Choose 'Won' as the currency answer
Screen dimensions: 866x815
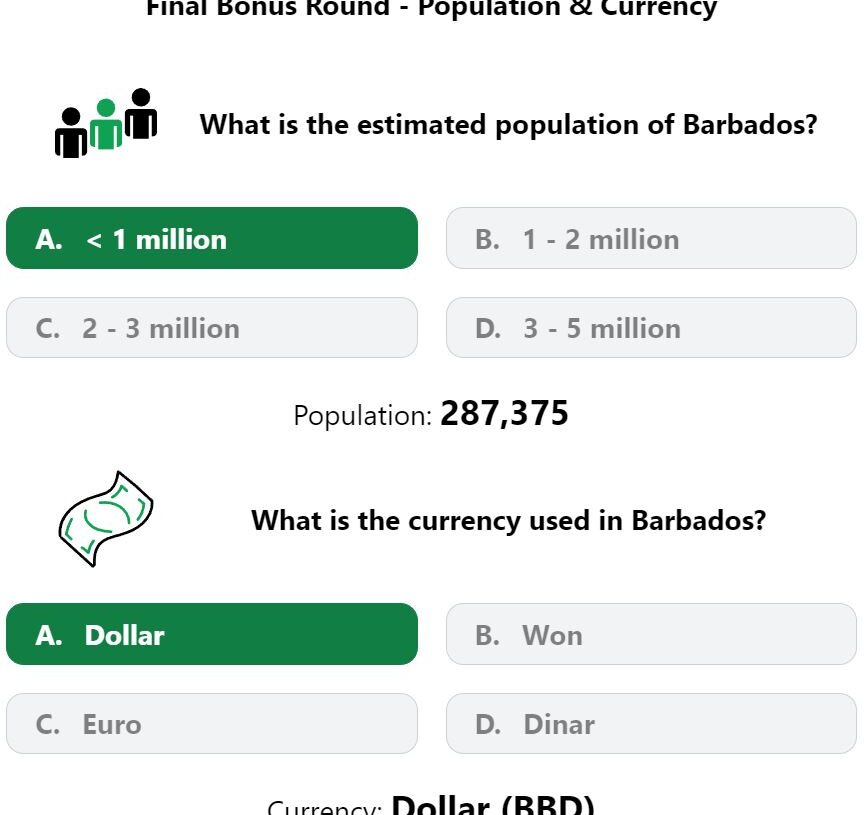point(651,635)
